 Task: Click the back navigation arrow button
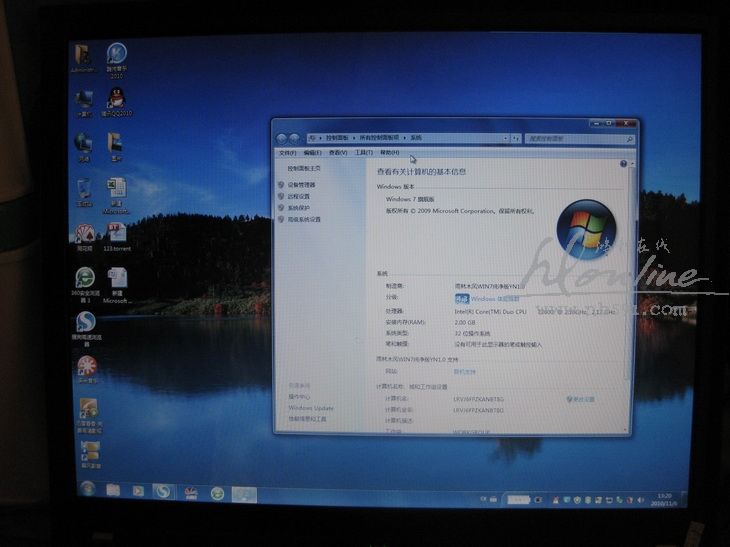[281, 137]
